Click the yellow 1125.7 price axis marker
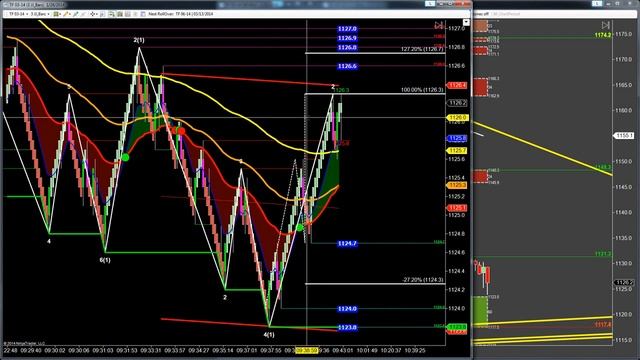 click(457, 151)
